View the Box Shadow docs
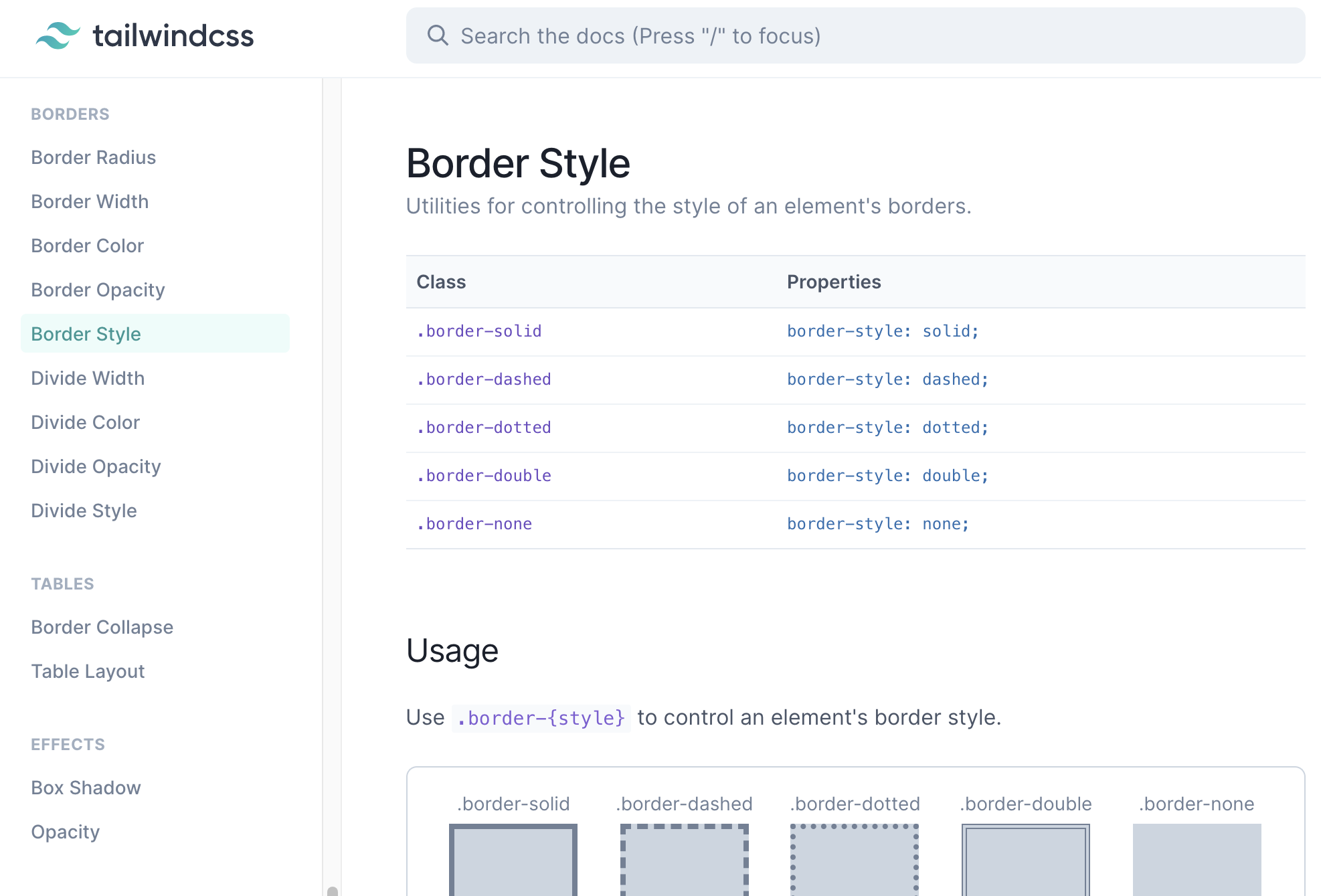 click(86, 788)
